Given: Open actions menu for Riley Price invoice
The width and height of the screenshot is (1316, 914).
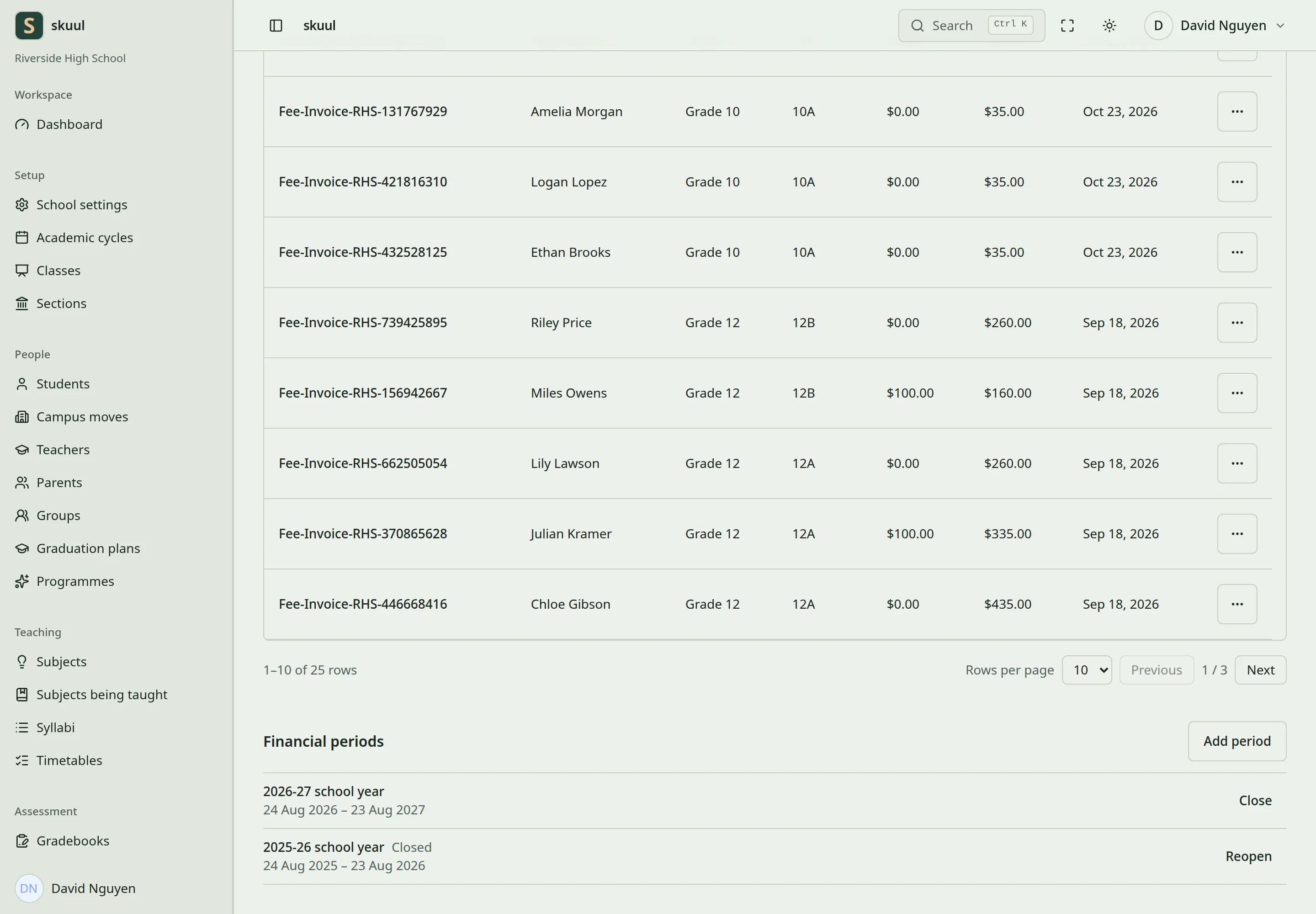Looking at the screenshot, I should 1237,323.
